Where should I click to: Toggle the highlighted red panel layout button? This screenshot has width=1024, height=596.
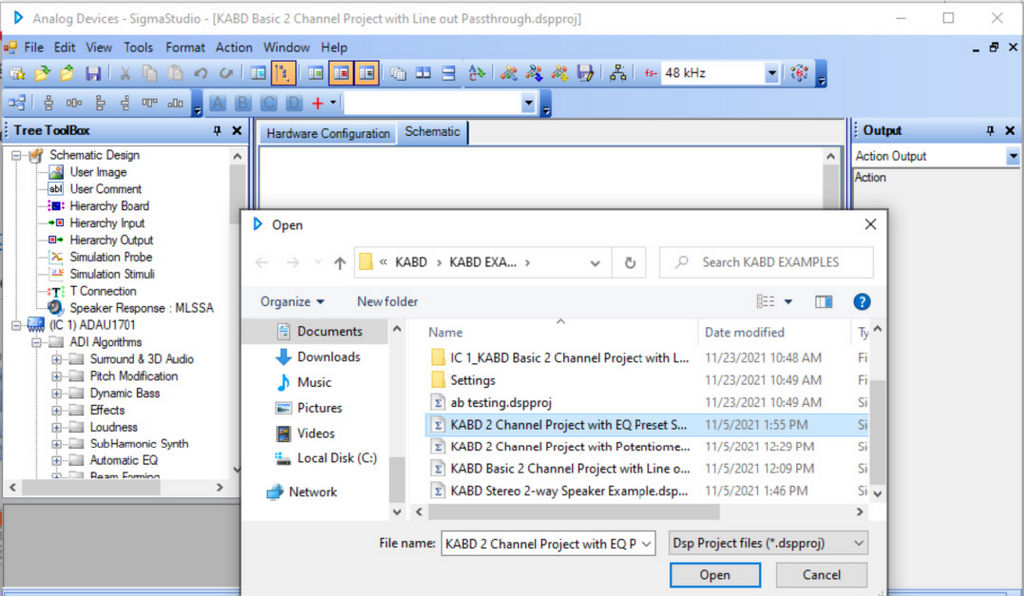tap(341, 73)
